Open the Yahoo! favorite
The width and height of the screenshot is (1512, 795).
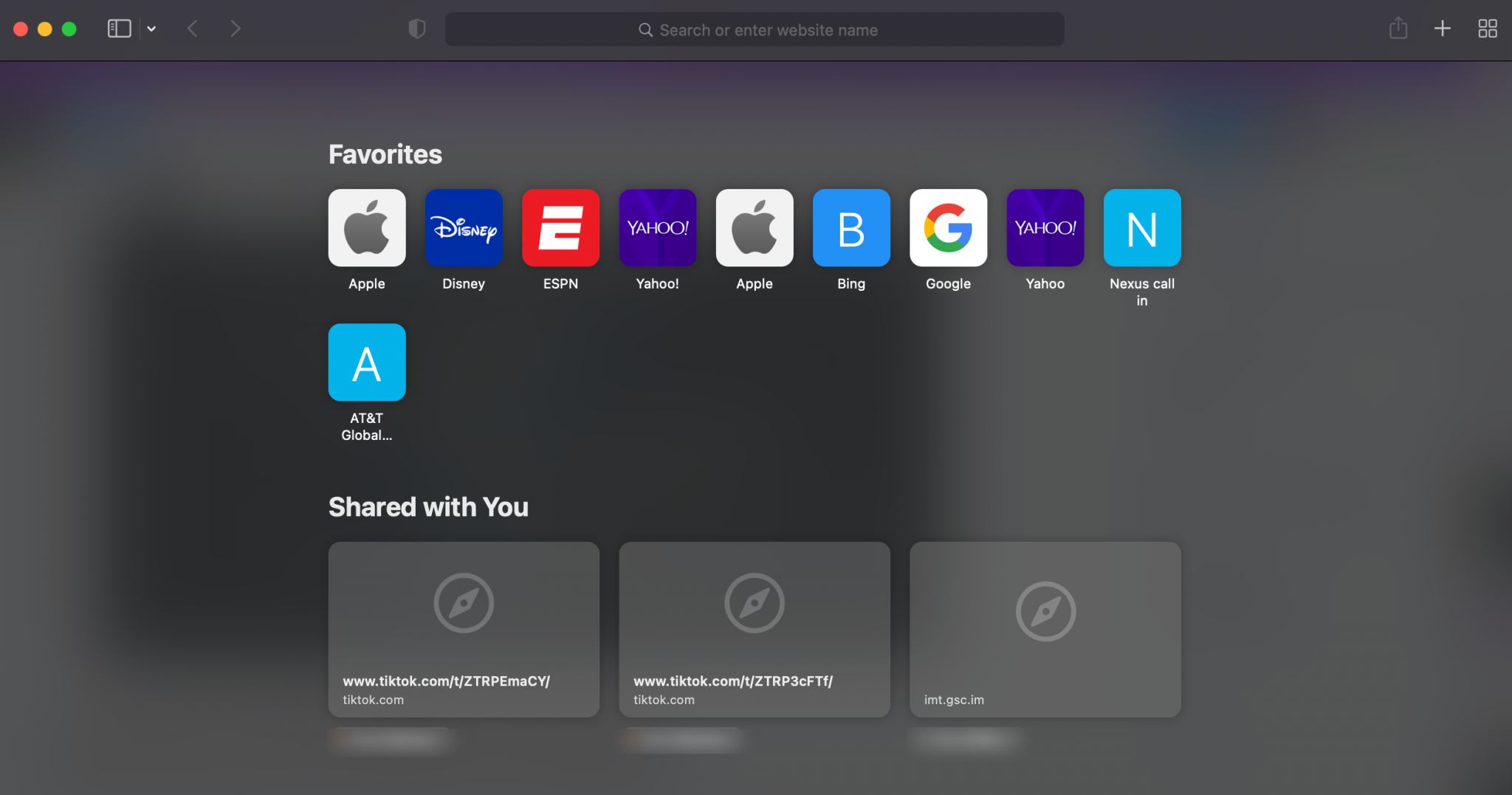pos(656,227)
